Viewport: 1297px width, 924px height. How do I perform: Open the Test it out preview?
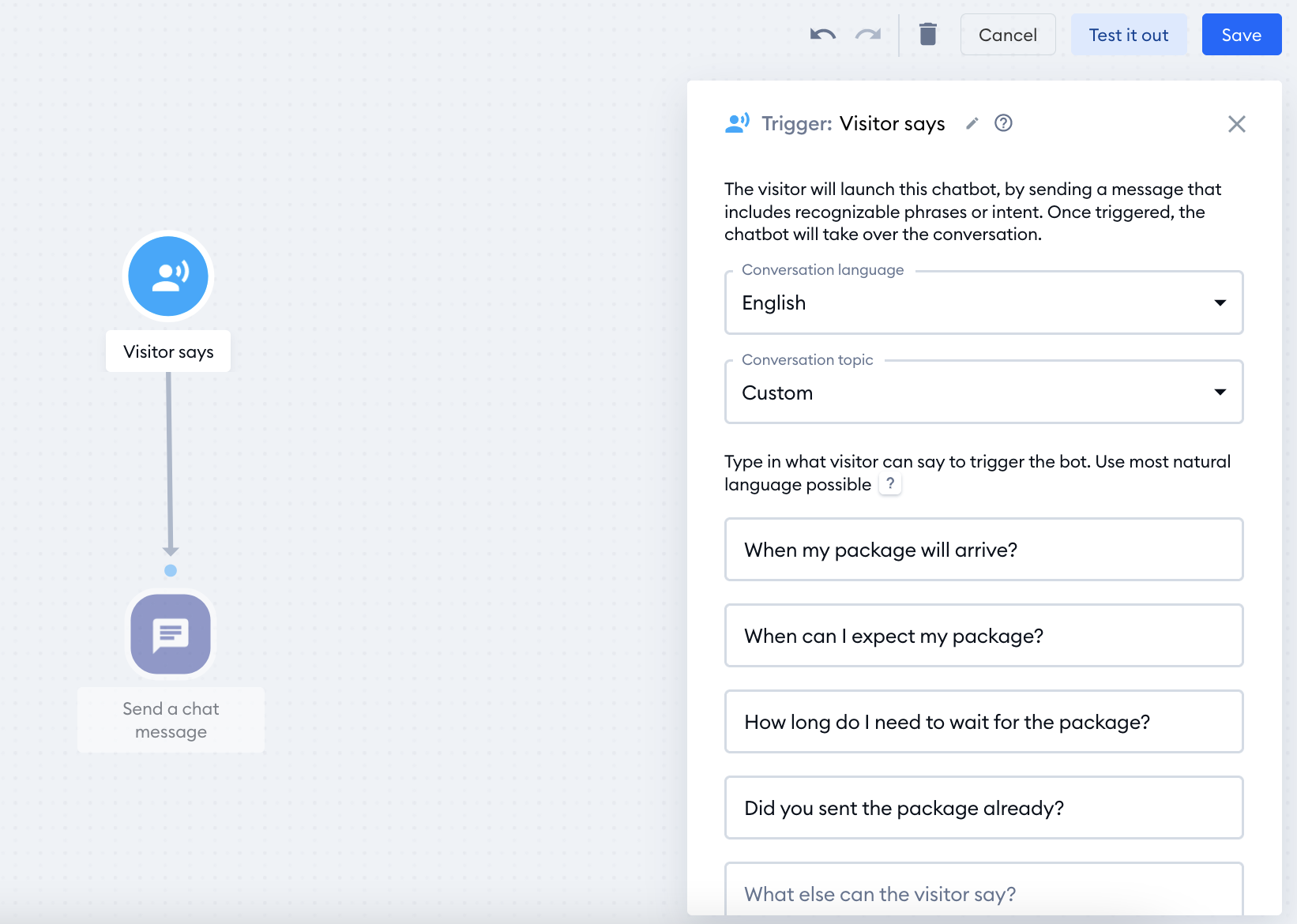[1129, 35]
